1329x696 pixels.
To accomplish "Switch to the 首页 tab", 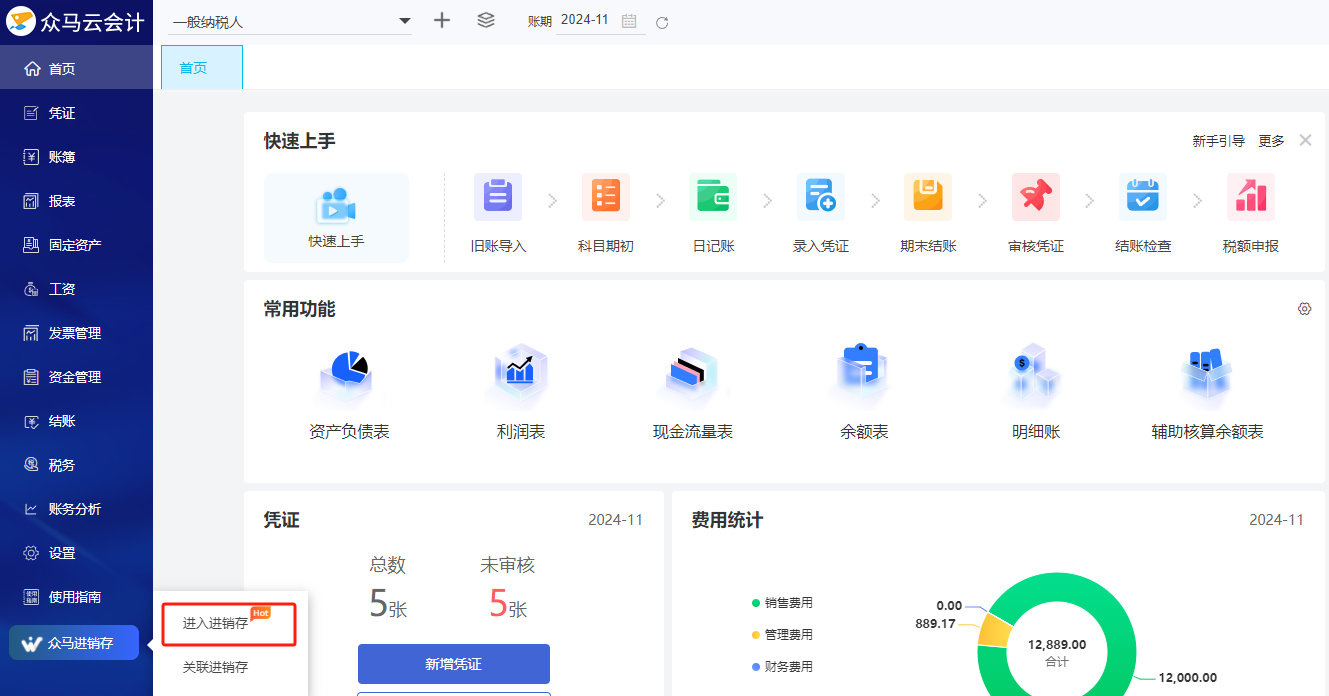I will pos(202,67).
